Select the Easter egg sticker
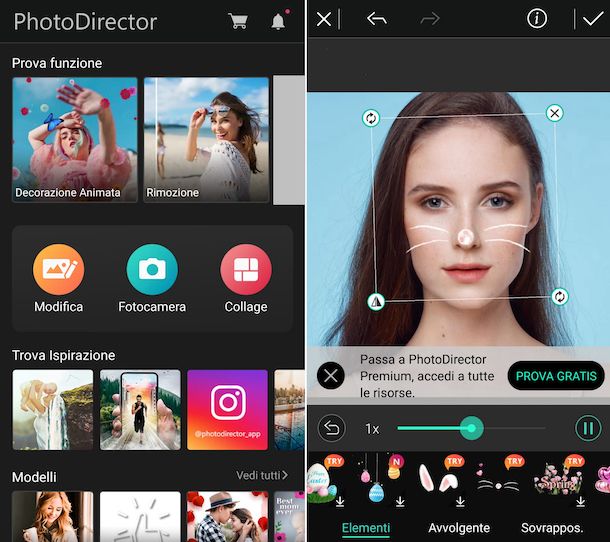 pos(323,482)
